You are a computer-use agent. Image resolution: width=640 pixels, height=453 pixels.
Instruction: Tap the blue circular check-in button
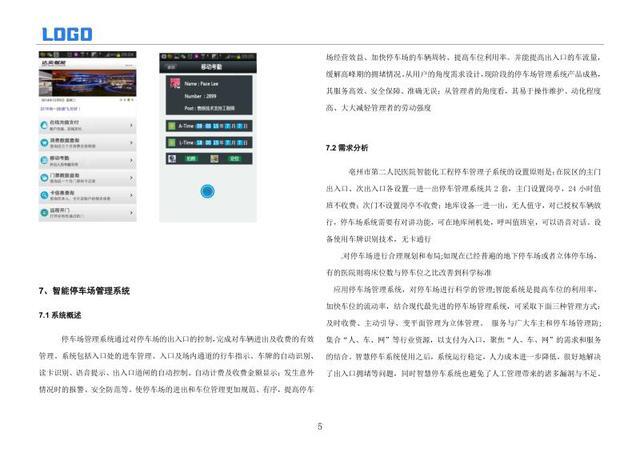point(207,191)
